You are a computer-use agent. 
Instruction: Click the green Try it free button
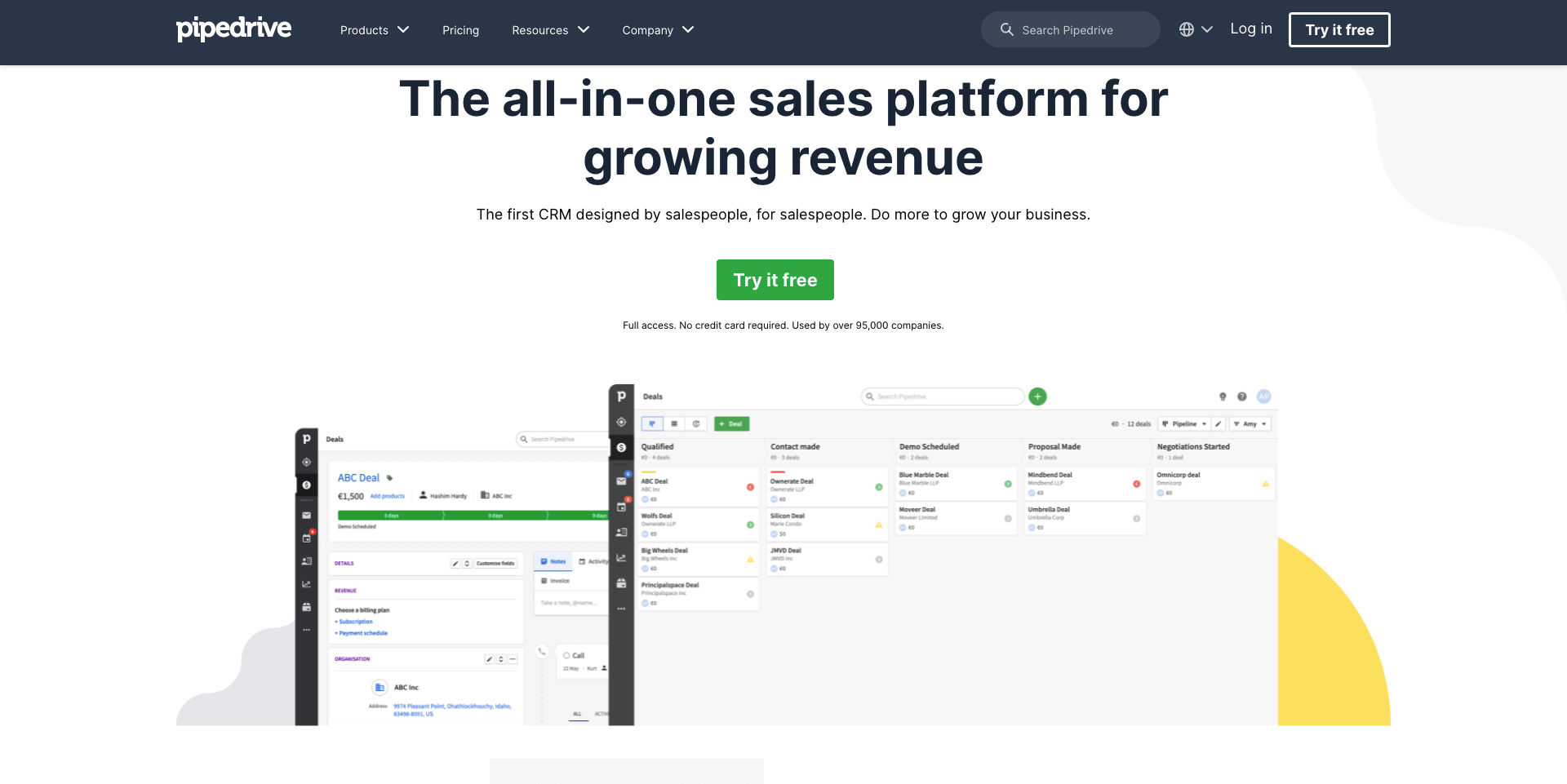pyautogui.click(x=775, y=280)
